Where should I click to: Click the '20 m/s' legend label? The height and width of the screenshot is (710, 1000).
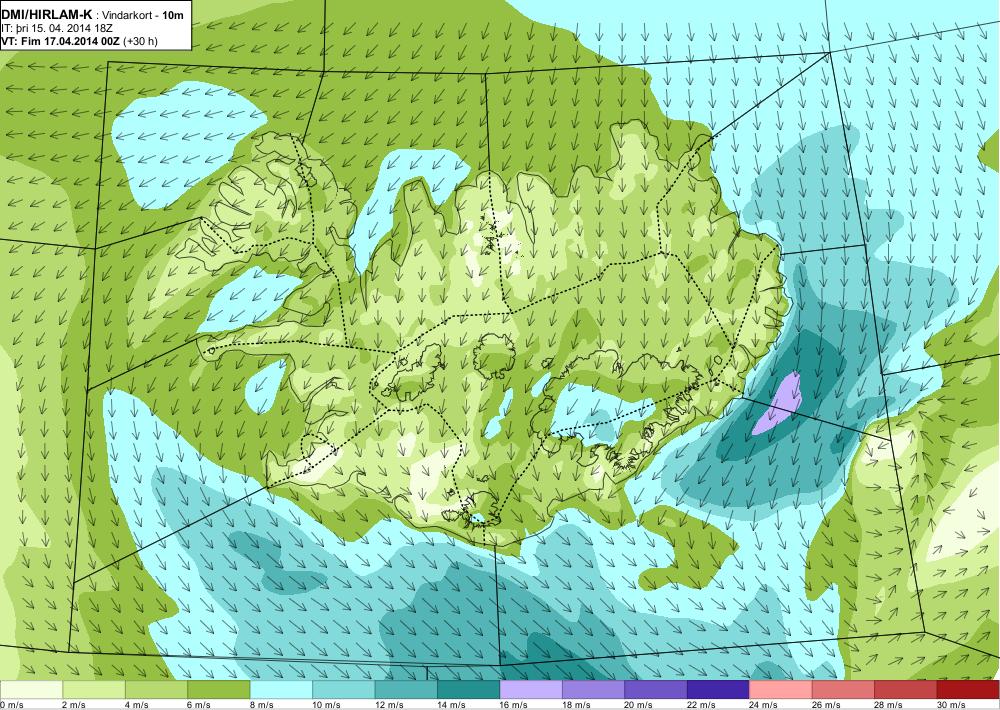[639, 705]
